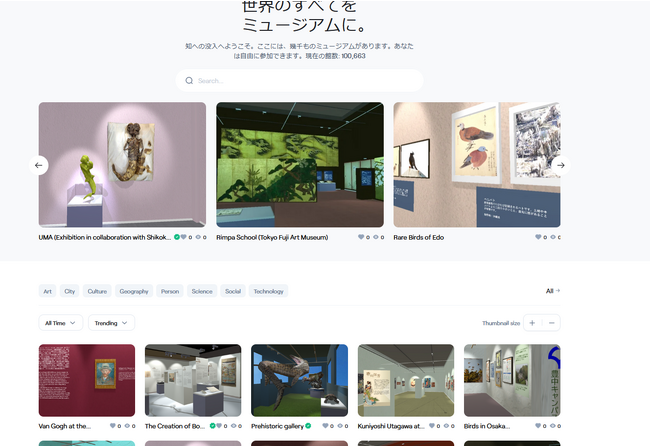Choose the Technology category tag
650x446 pixels.
coord(268,291)
